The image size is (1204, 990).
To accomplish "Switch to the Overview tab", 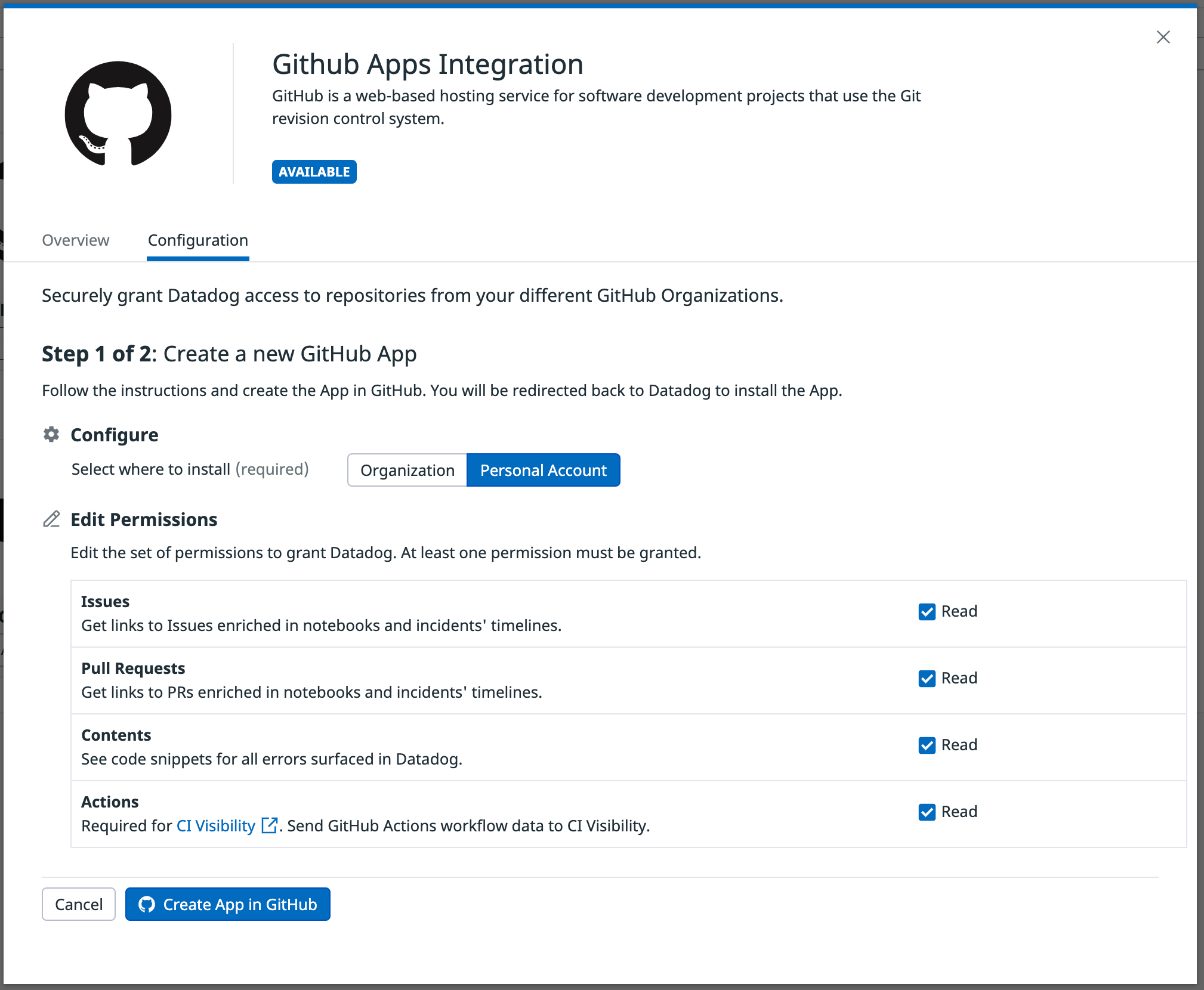I will [76, 240].
